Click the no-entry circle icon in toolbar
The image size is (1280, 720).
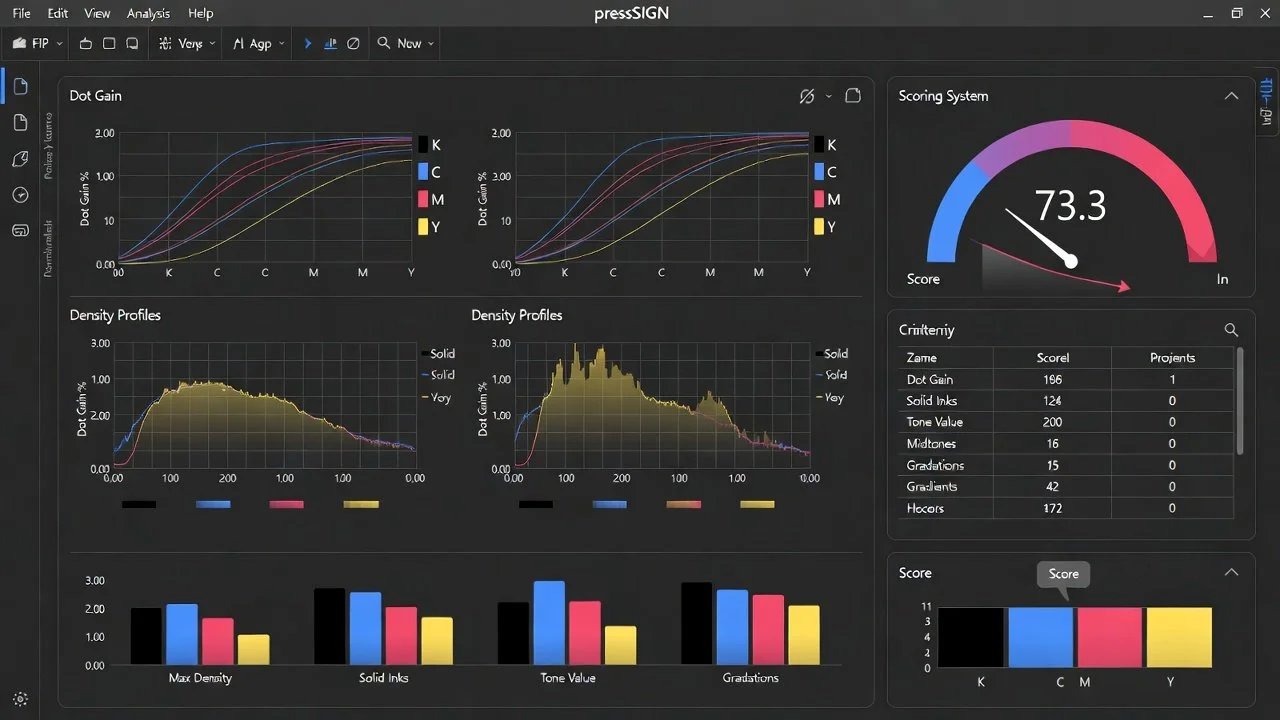[352, 43]
